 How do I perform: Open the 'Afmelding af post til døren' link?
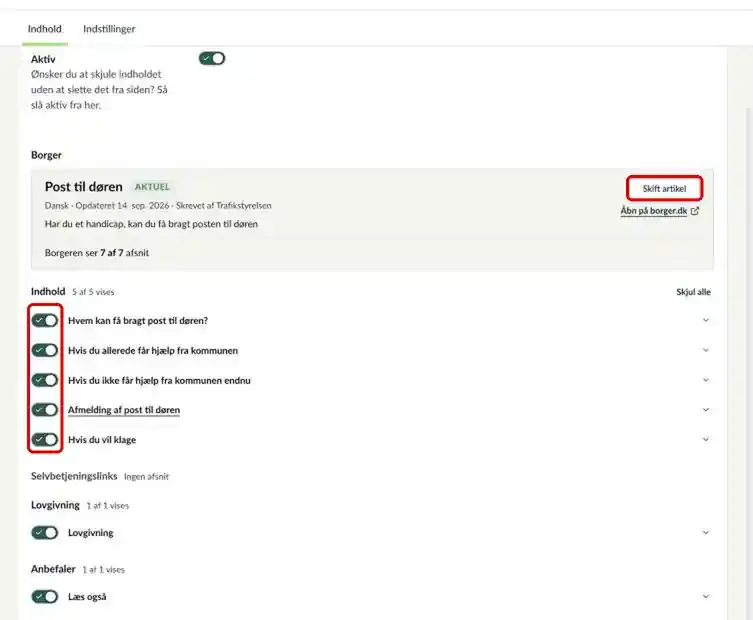click(124, 410)
